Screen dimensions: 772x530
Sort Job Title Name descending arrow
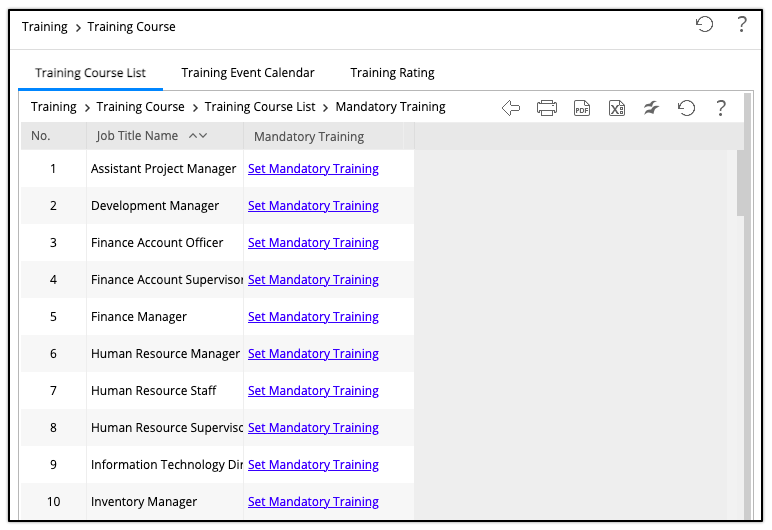click(203, 135)
